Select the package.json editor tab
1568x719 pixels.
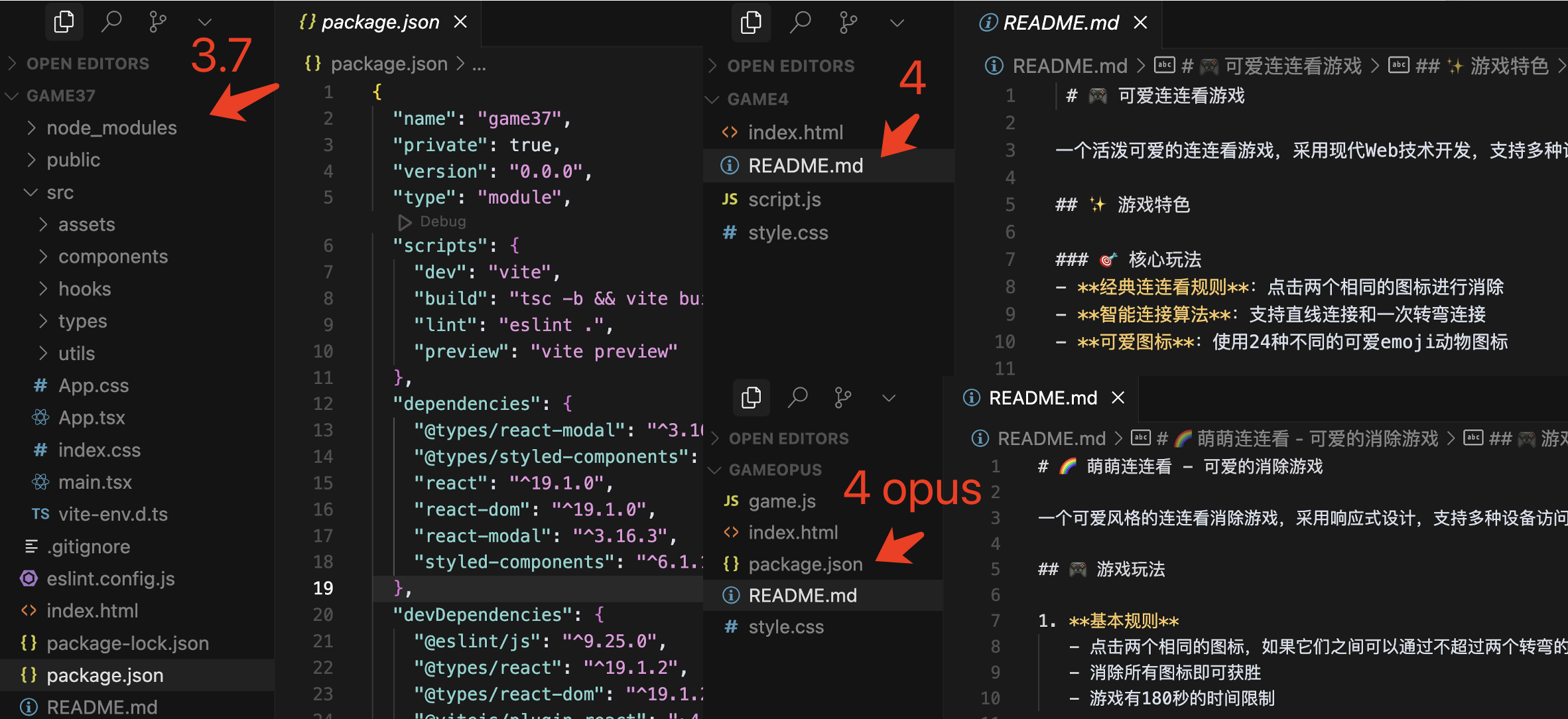(x=380, y=22)
